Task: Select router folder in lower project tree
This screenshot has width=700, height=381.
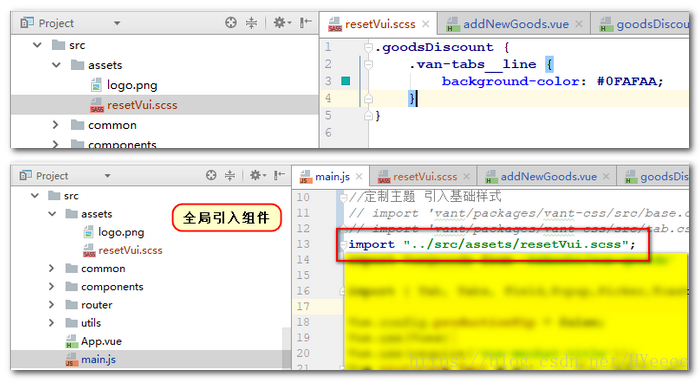Action: pos(96,305)
